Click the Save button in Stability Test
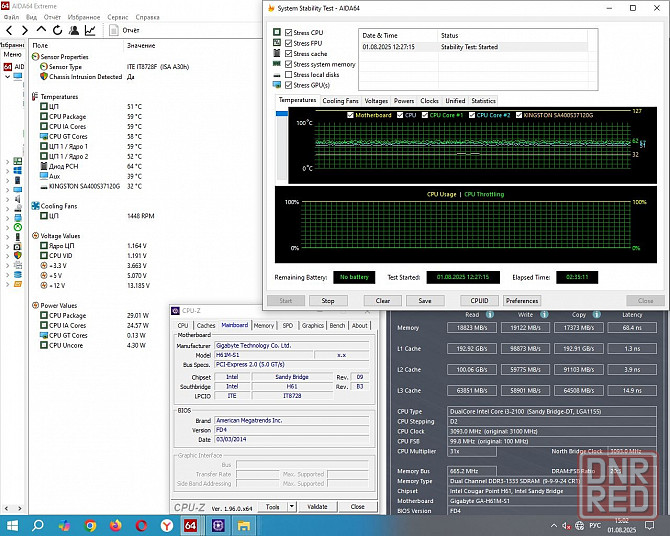The height and width of the screenshot is (536, 670). (425, 301)
